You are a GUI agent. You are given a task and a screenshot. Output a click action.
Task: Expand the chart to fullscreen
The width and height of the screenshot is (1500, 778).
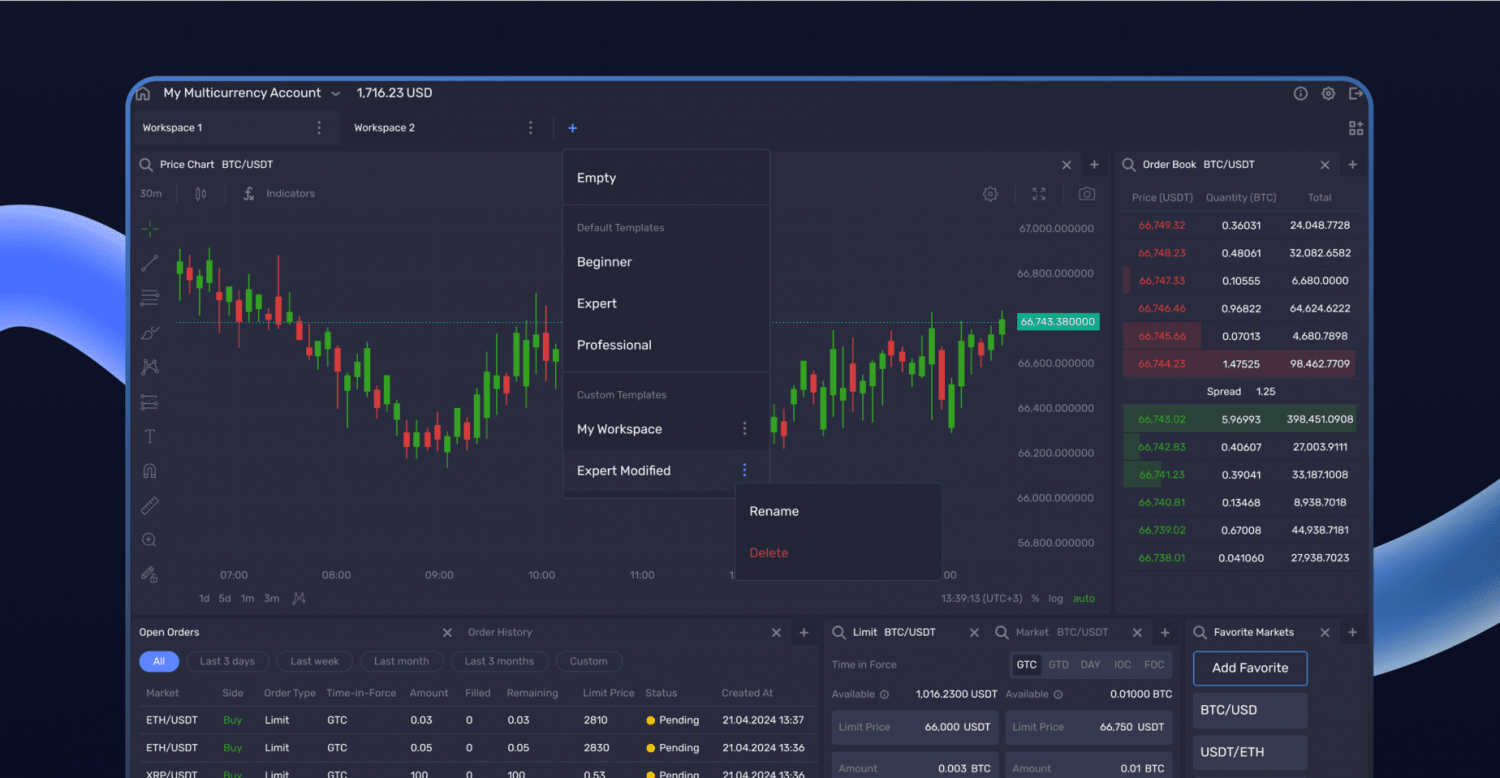coord(1039,194)
